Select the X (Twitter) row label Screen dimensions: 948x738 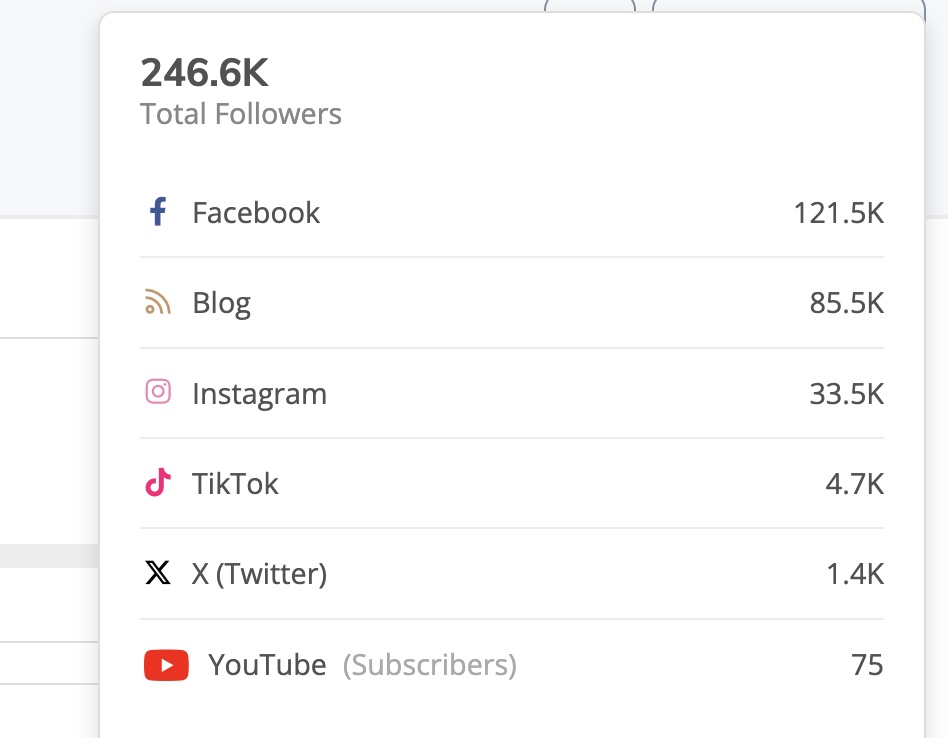coord(259,574)
